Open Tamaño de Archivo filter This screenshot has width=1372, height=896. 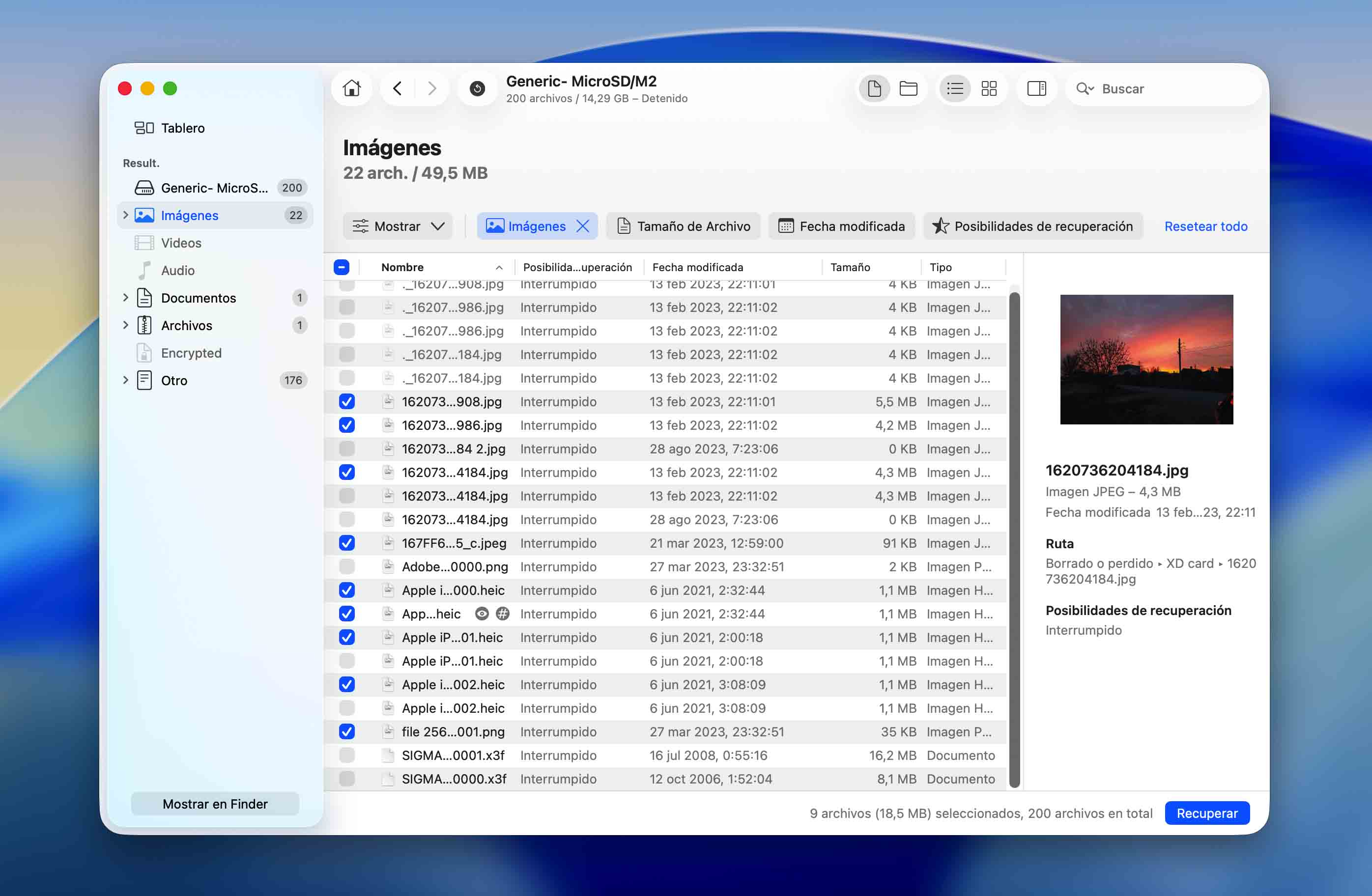[x=683, y=226]
